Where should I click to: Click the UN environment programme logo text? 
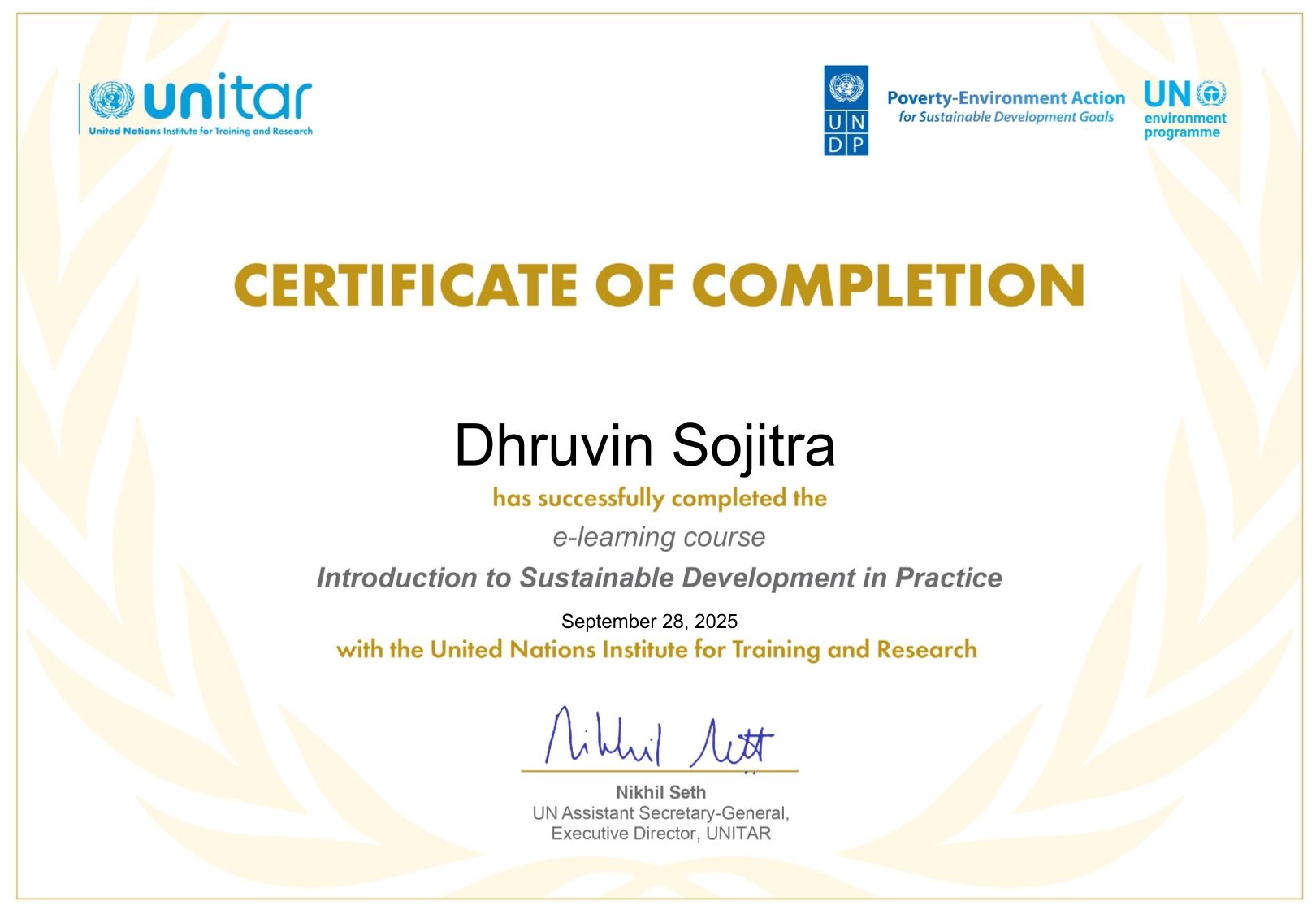point(1184,125)
